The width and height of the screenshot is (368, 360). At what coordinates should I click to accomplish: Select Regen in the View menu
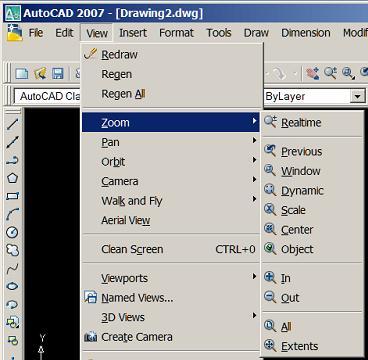coord(170,74)
